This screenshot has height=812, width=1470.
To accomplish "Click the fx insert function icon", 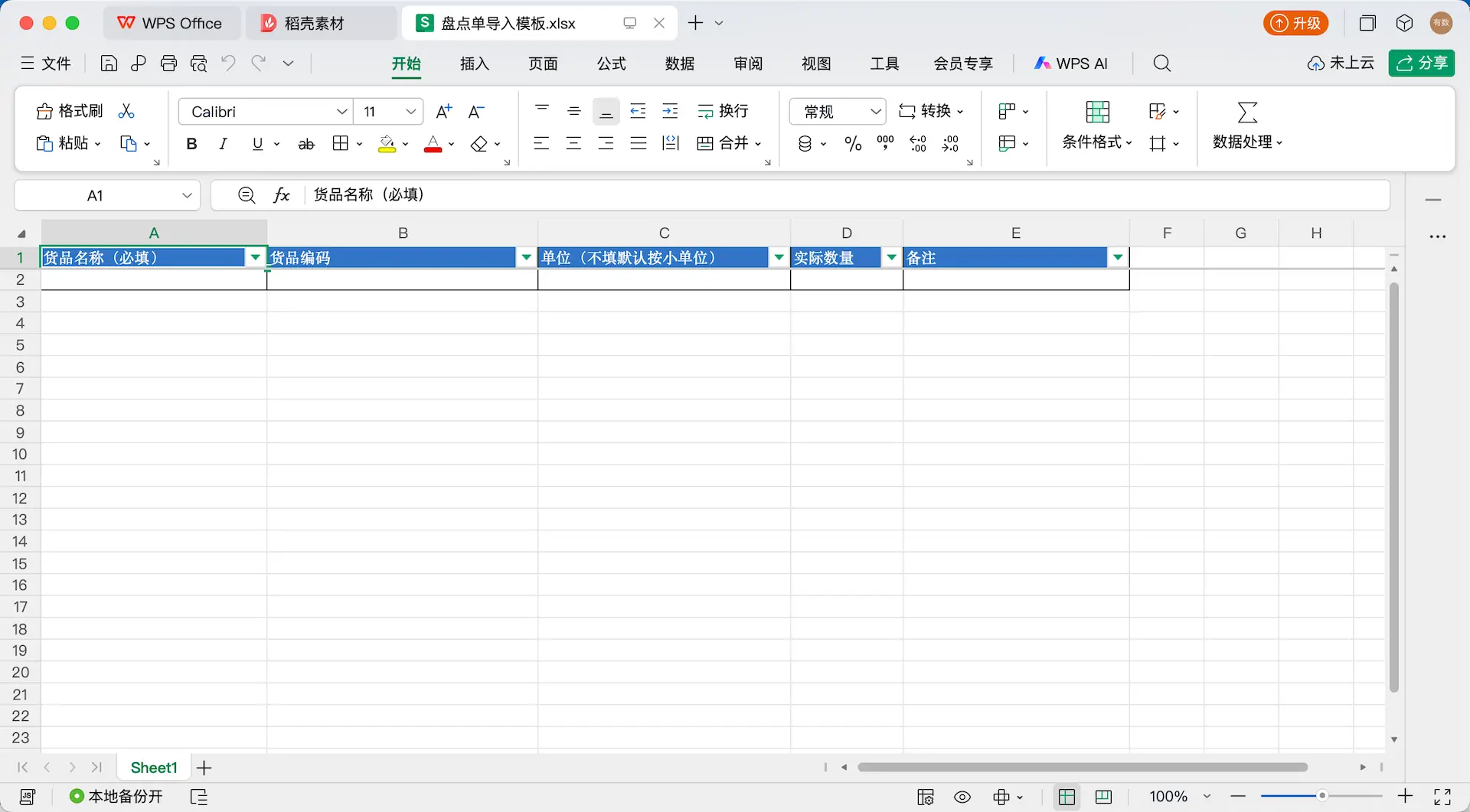I will tap(282, 195).
